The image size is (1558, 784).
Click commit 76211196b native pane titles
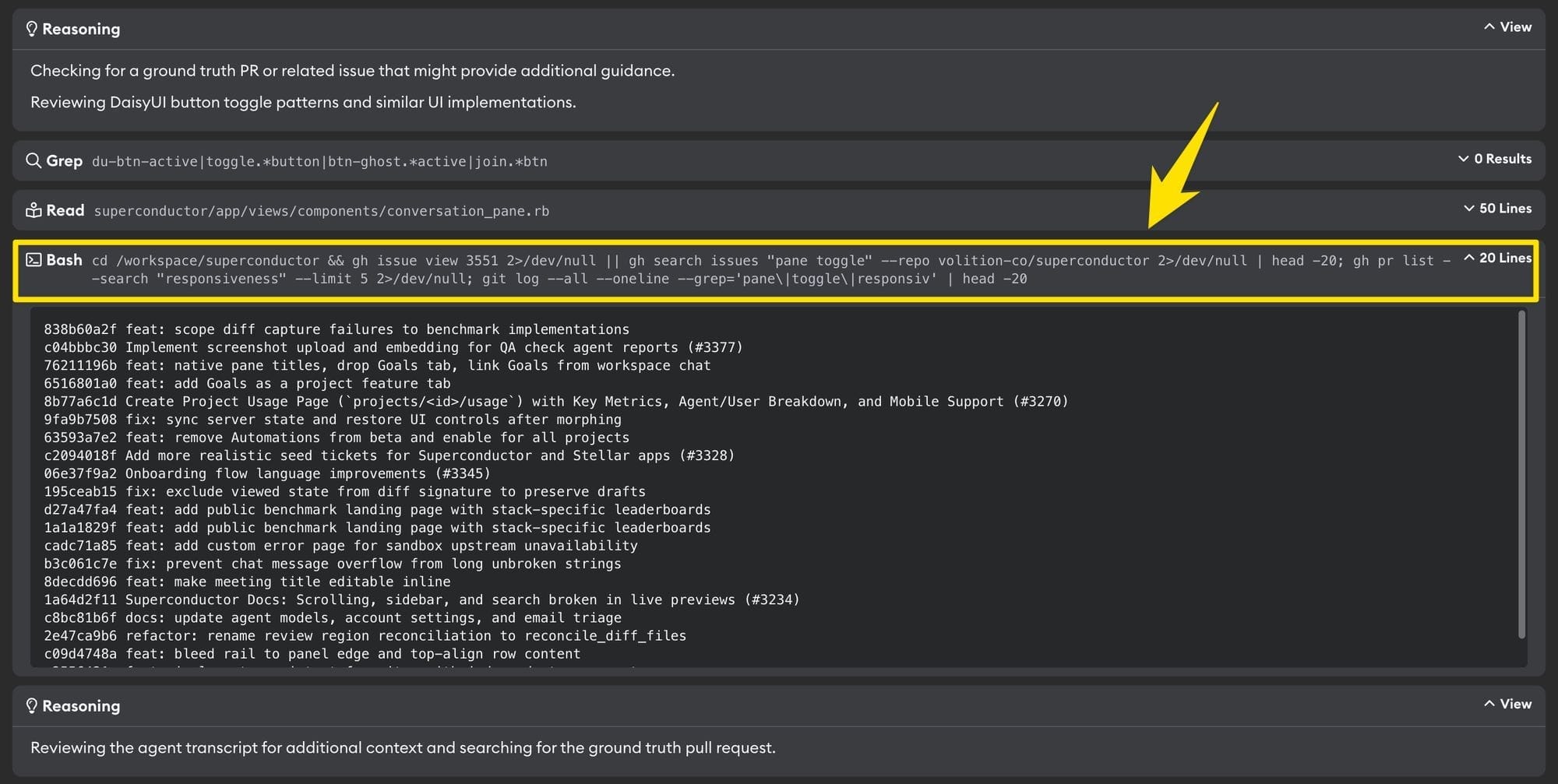(x=377, y=365)
